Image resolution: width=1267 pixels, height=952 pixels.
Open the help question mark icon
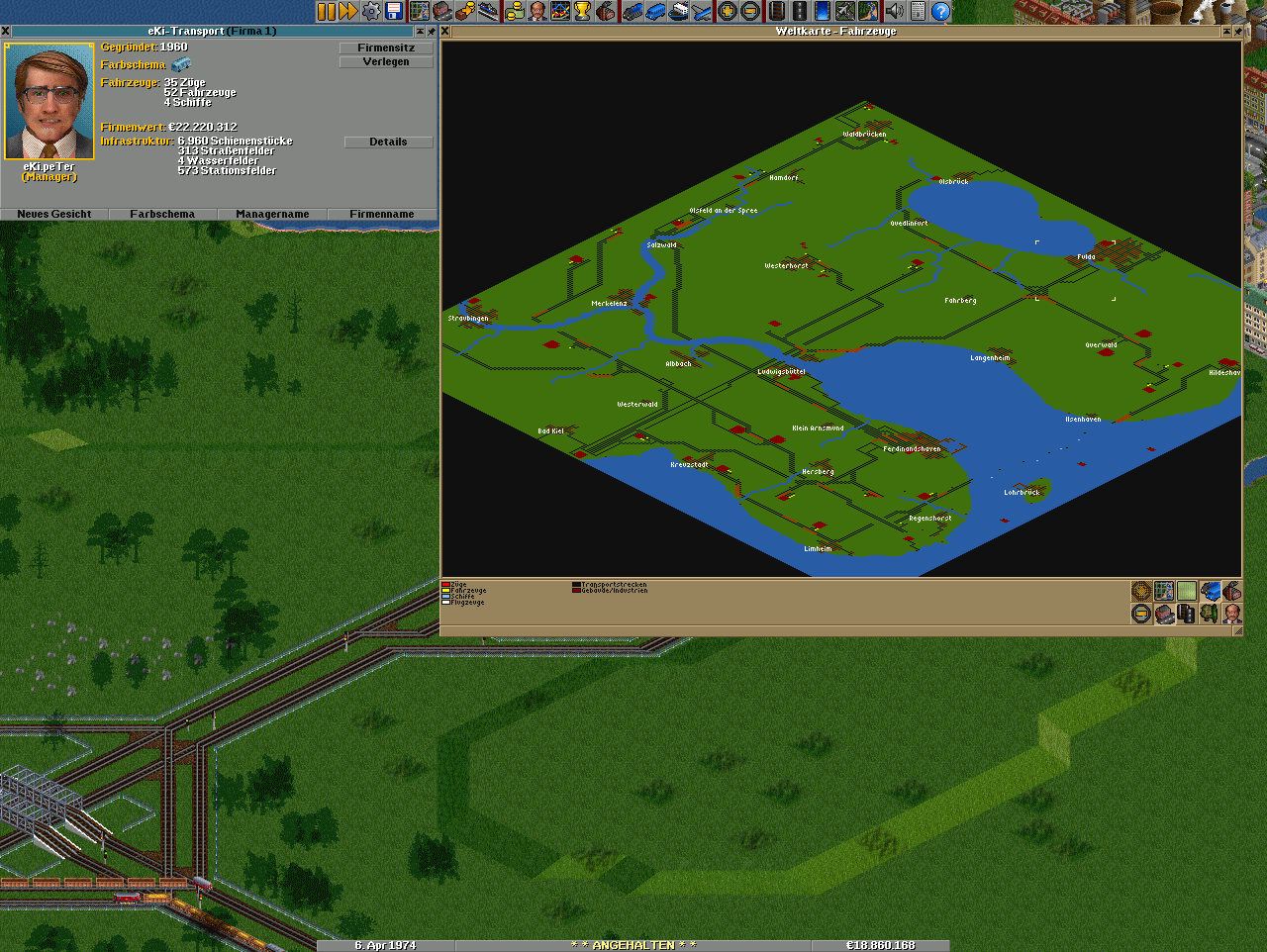point(941,11)
